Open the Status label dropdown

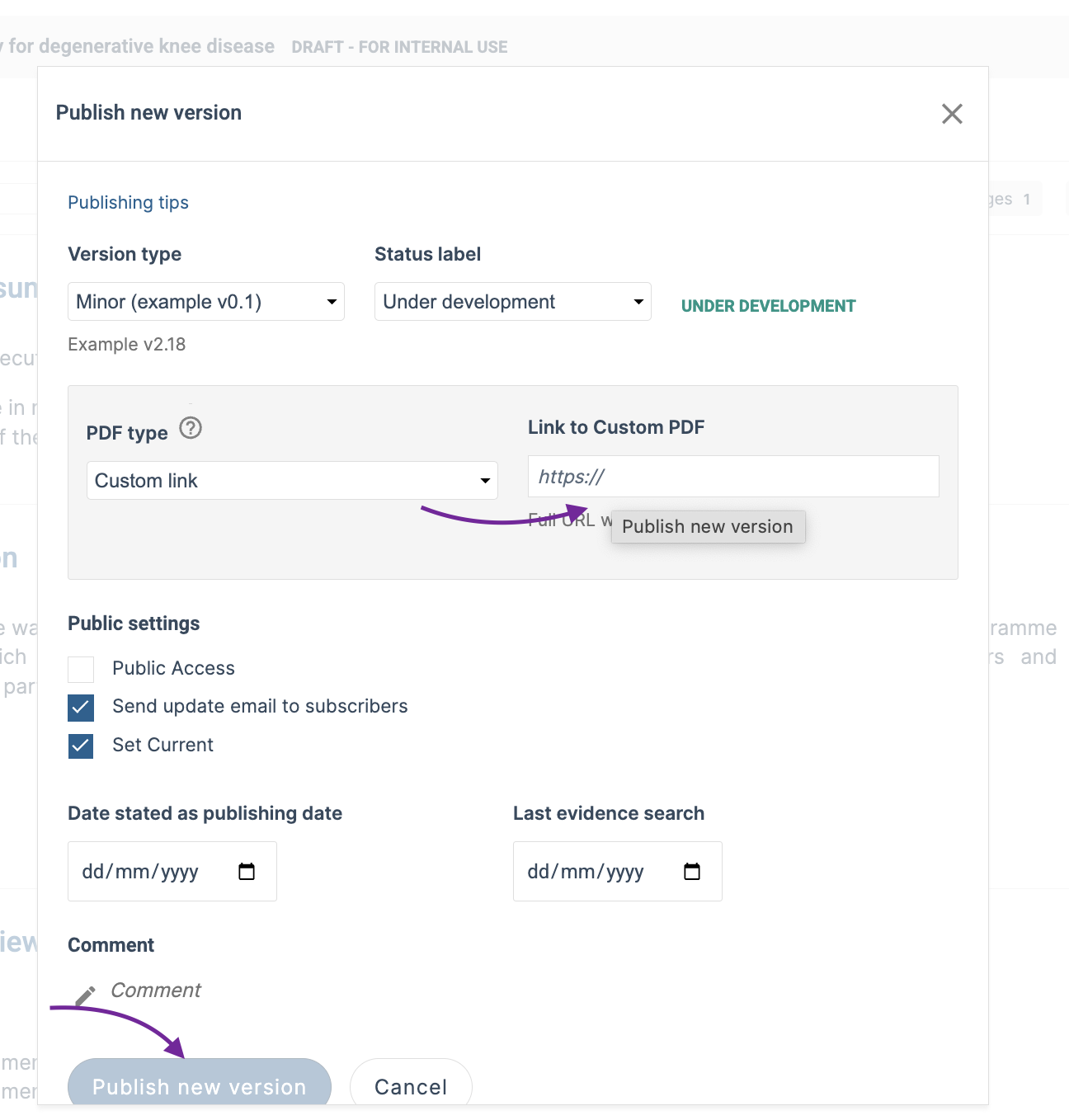(x=513, y=302)
